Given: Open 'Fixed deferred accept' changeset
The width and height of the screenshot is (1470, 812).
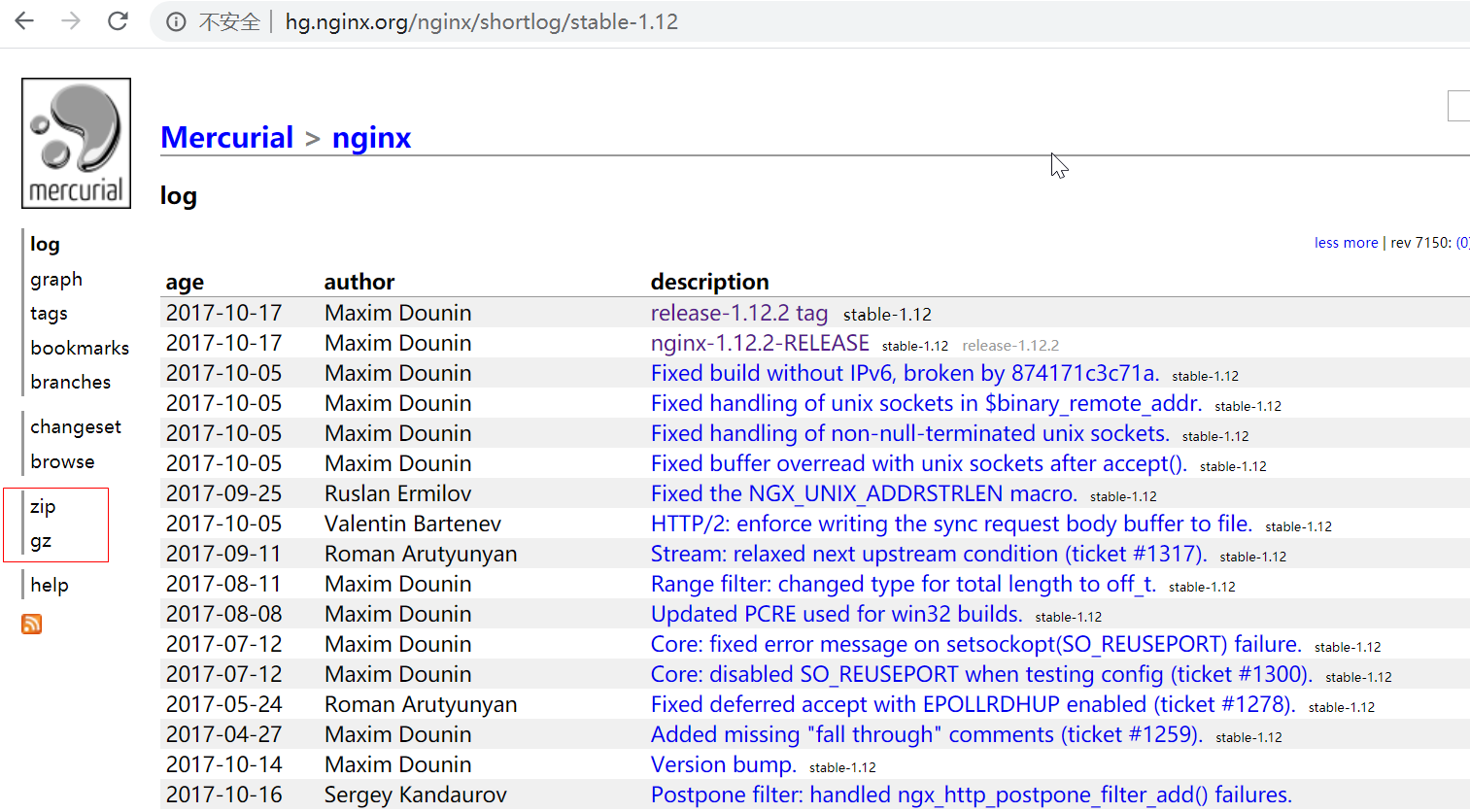Looking at the screenshot, I should point(974,704).
